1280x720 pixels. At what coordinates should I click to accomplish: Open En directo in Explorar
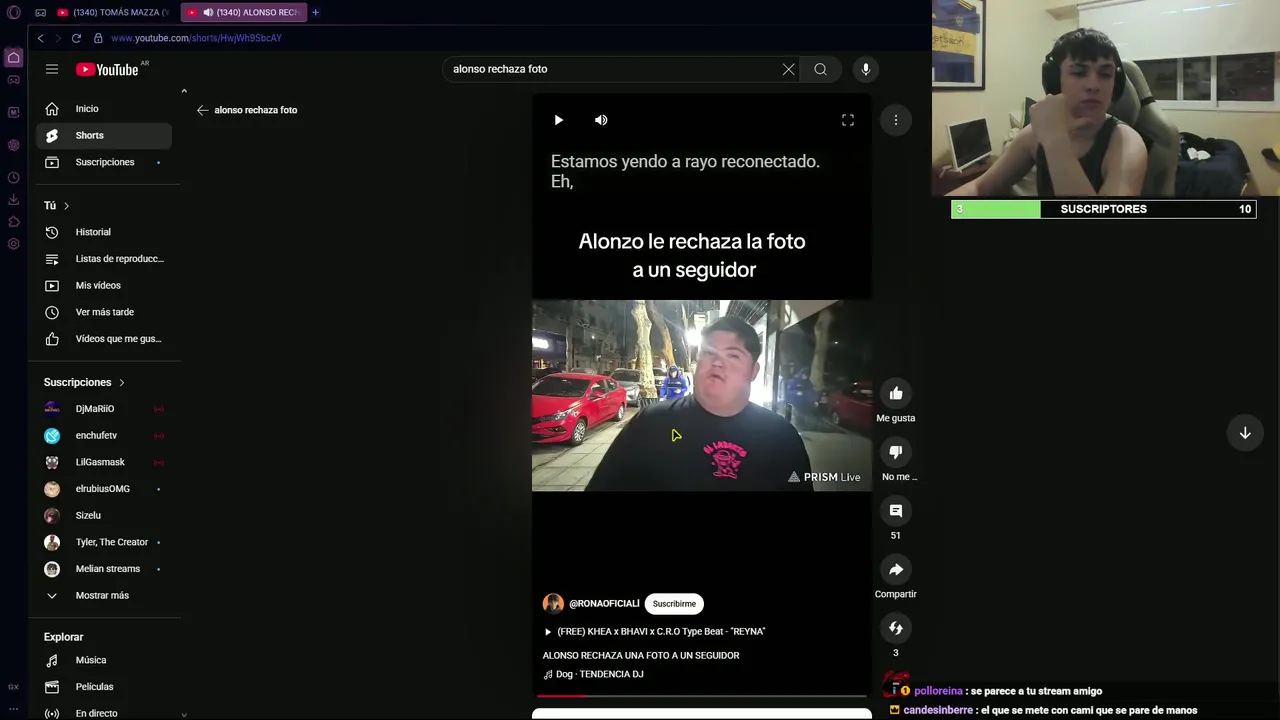click(x=104, y=713)
